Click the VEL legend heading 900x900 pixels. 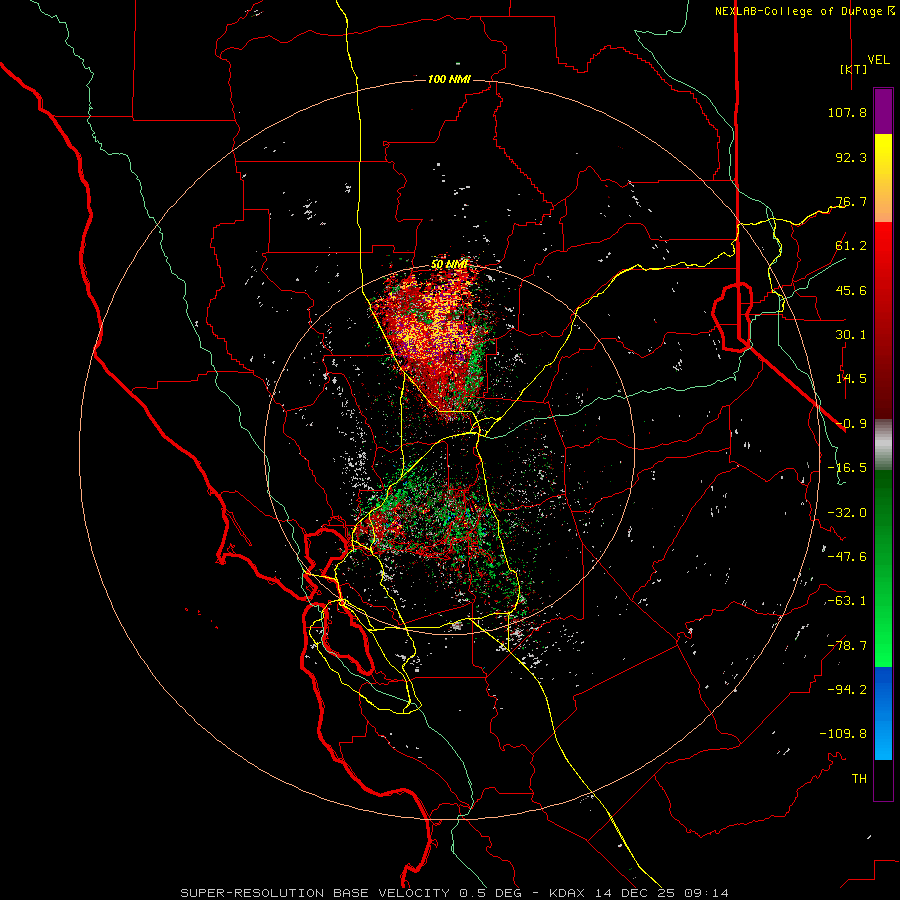(x=878, y=60)
